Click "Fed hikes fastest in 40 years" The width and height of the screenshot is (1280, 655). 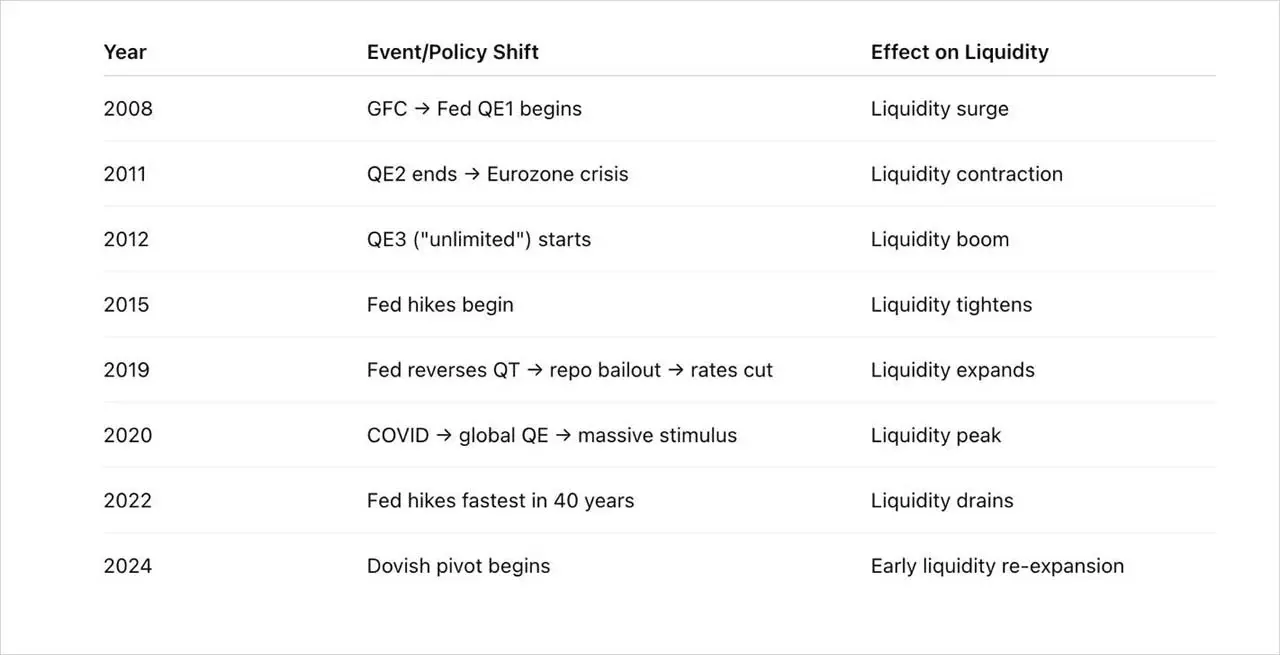pos(500,500)
